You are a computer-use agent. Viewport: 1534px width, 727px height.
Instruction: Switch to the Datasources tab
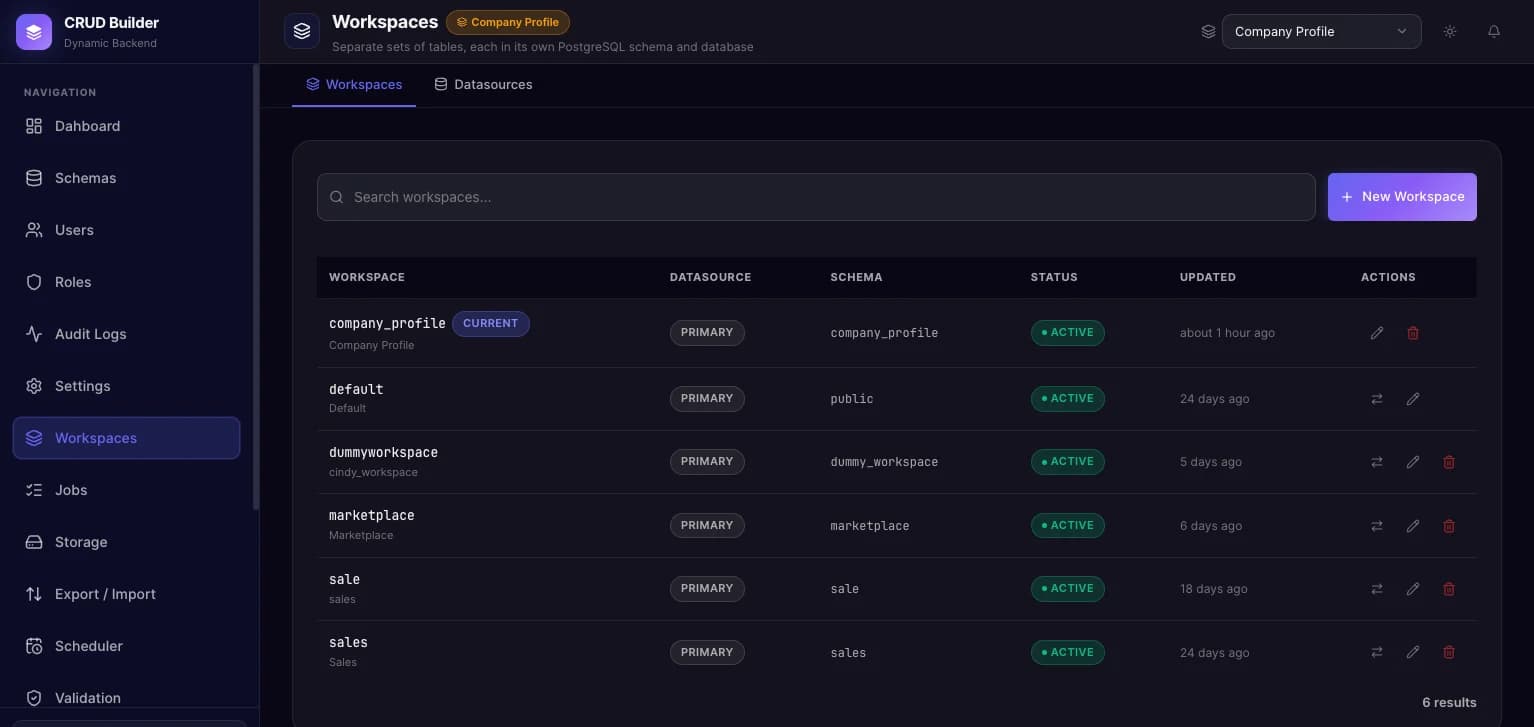click(x=483, y=84)
